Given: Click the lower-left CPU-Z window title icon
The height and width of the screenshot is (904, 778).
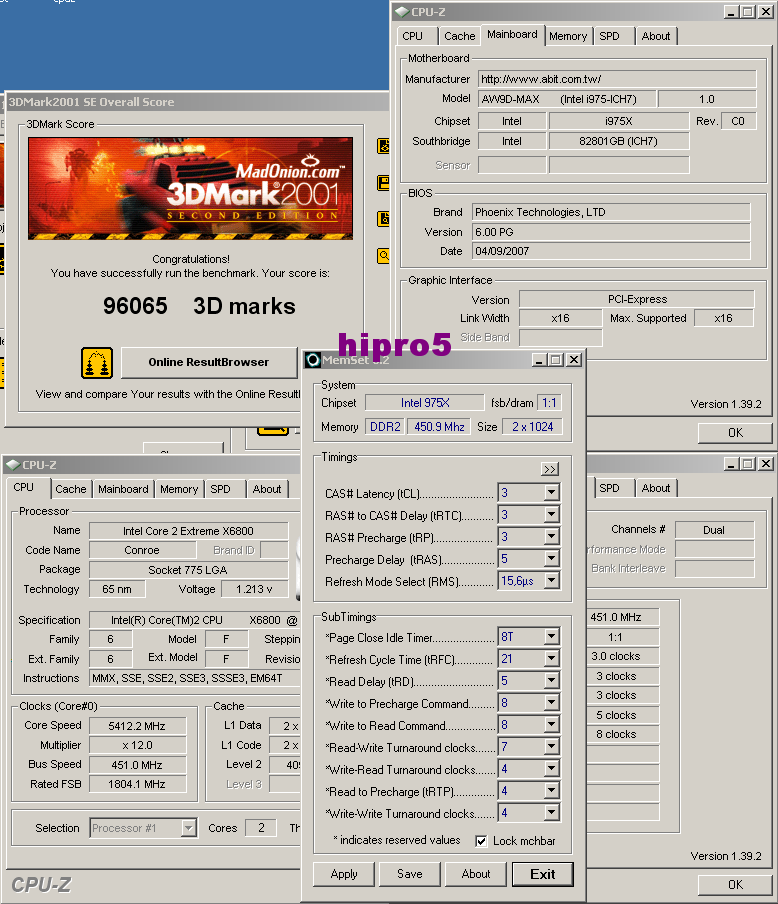Looking at the screenshot, I should pyautogui.click(x=13, y=464).
